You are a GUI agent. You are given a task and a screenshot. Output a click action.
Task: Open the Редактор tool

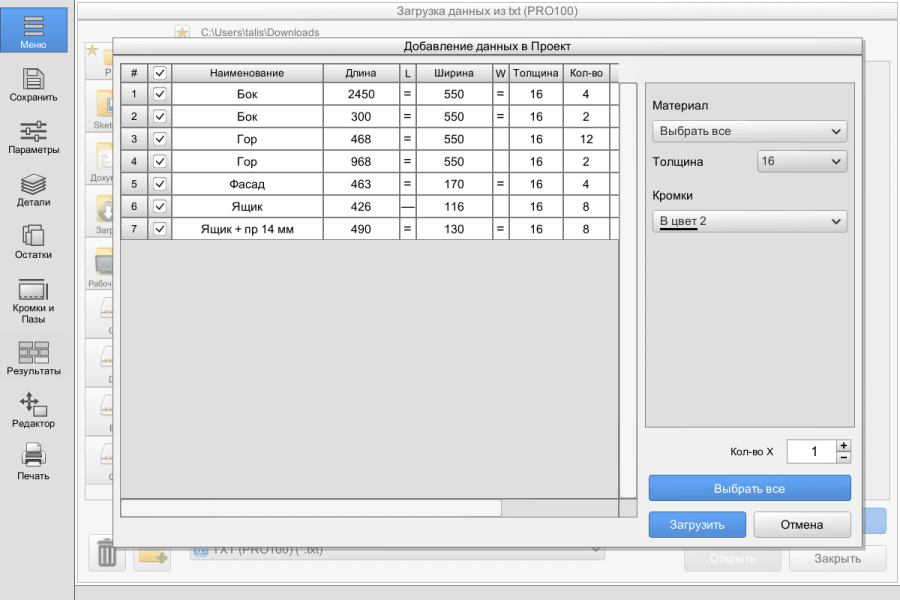pos(33,411)
